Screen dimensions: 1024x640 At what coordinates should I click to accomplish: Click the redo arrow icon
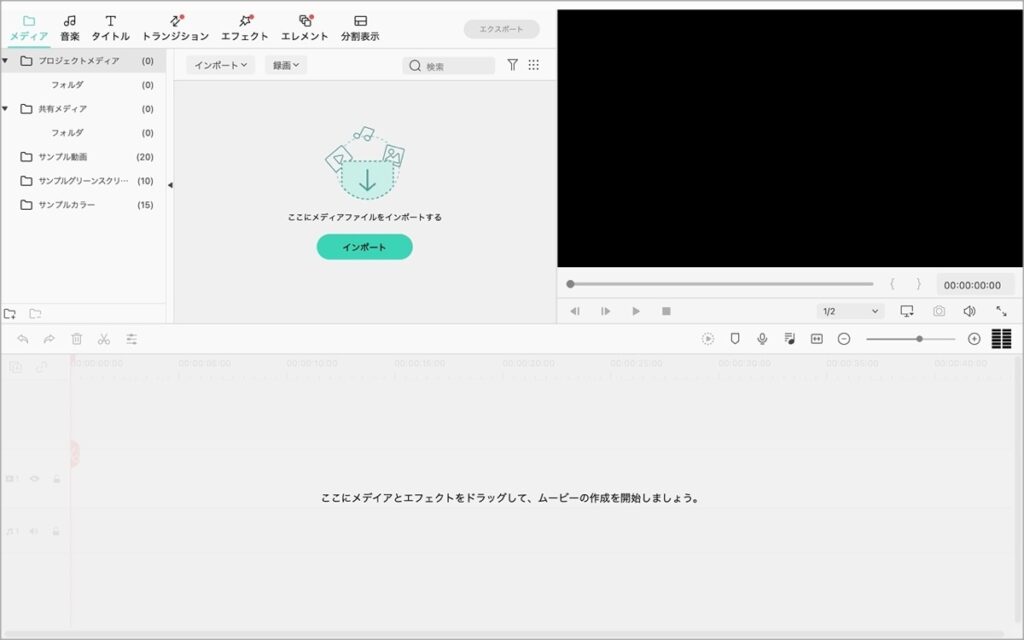[x=49, y=339]
